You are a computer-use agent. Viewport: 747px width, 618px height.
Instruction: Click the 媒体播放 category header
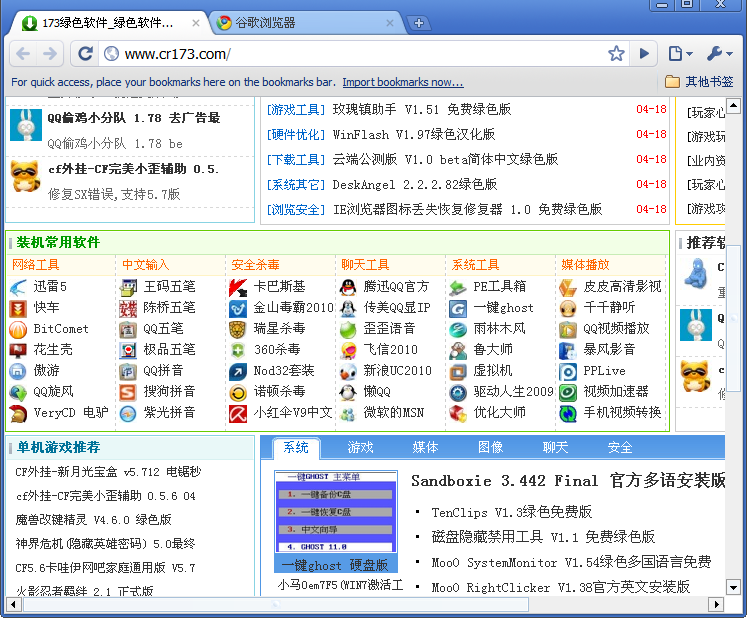tap(585, 265)
